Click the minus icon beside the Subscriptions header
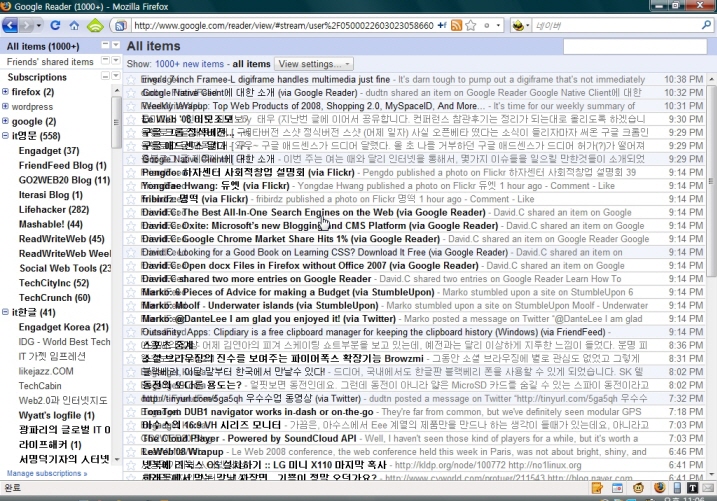Viewport: 717px width, 501px height. tap(105, 76)
